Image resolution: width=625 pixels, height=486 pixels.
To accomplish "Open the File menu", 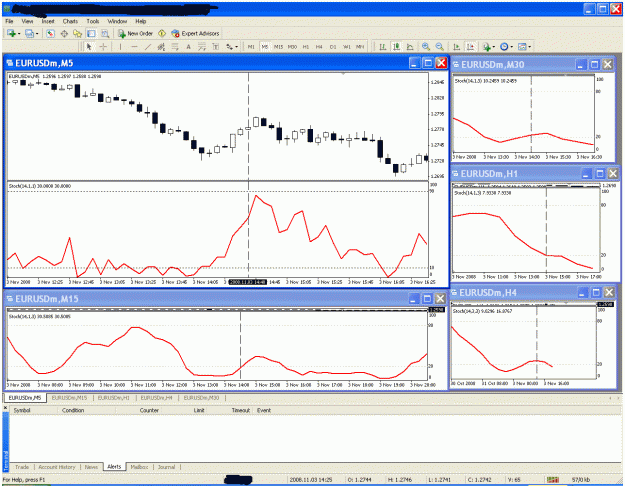I will pyautogui.click(x=9, y=21).
